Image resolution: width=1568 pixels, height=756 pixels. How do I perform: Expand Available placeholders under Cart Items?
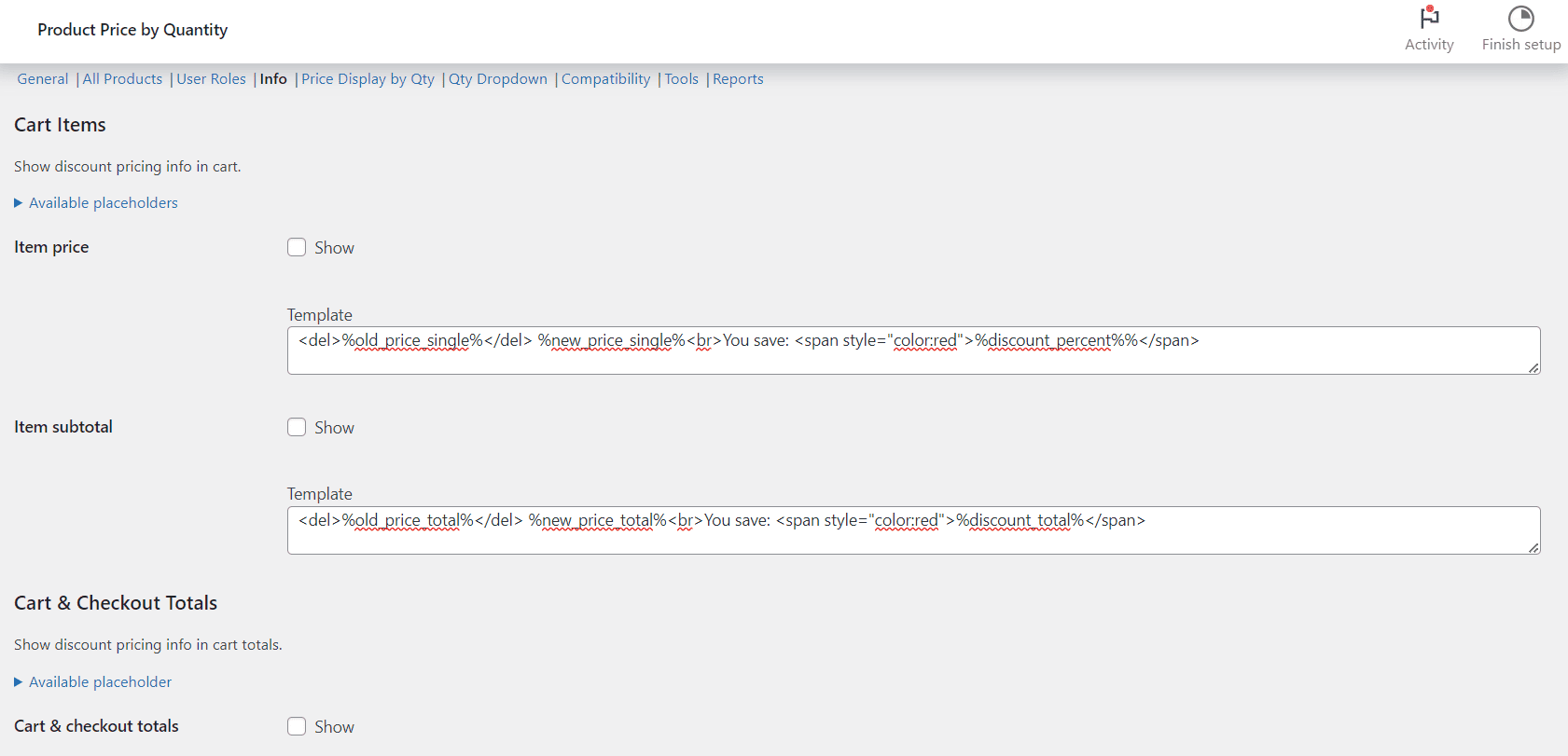[x=96, y=203]
